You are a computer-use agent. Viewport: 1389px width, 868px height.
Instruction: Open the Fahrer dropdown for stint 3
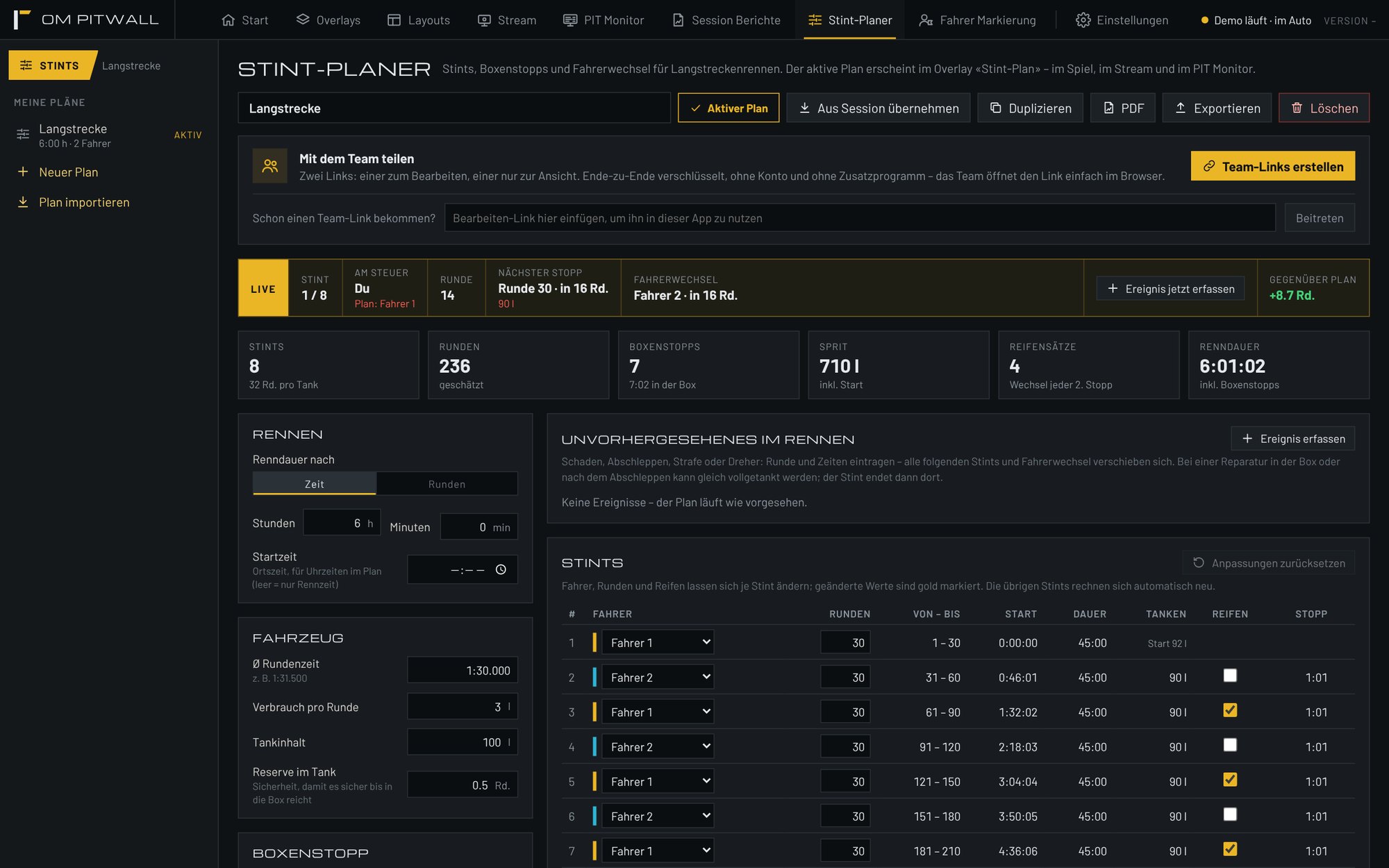pos(658,712)
